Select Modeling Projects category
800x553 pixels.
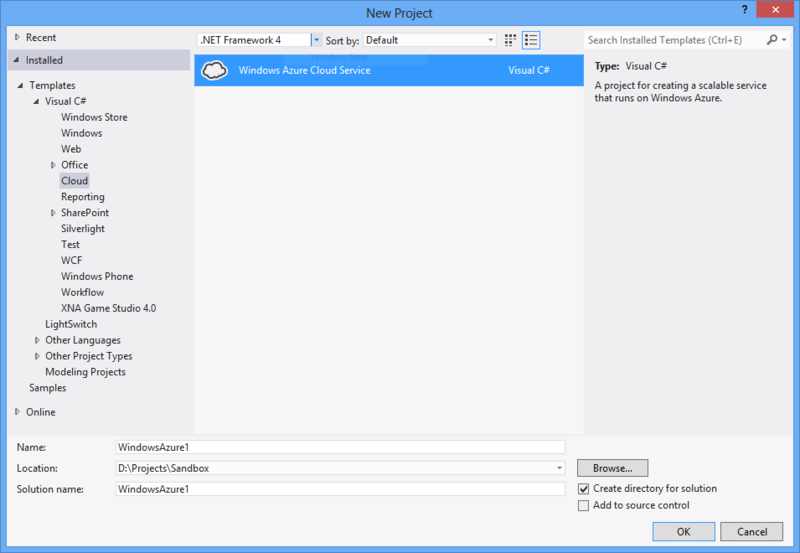coord(85,372)
